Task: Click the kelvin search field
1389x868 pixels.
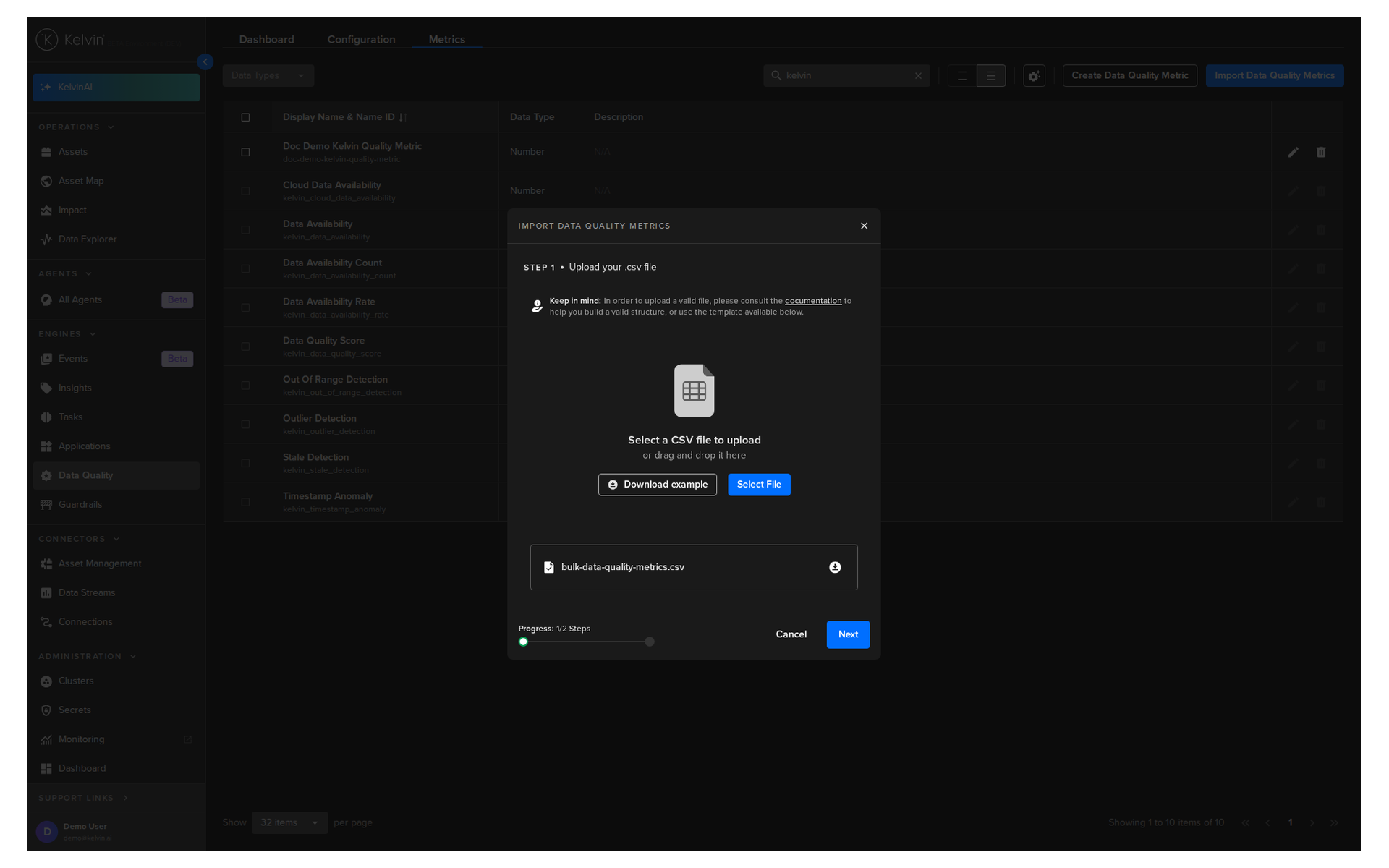Action: coord(846,76)
